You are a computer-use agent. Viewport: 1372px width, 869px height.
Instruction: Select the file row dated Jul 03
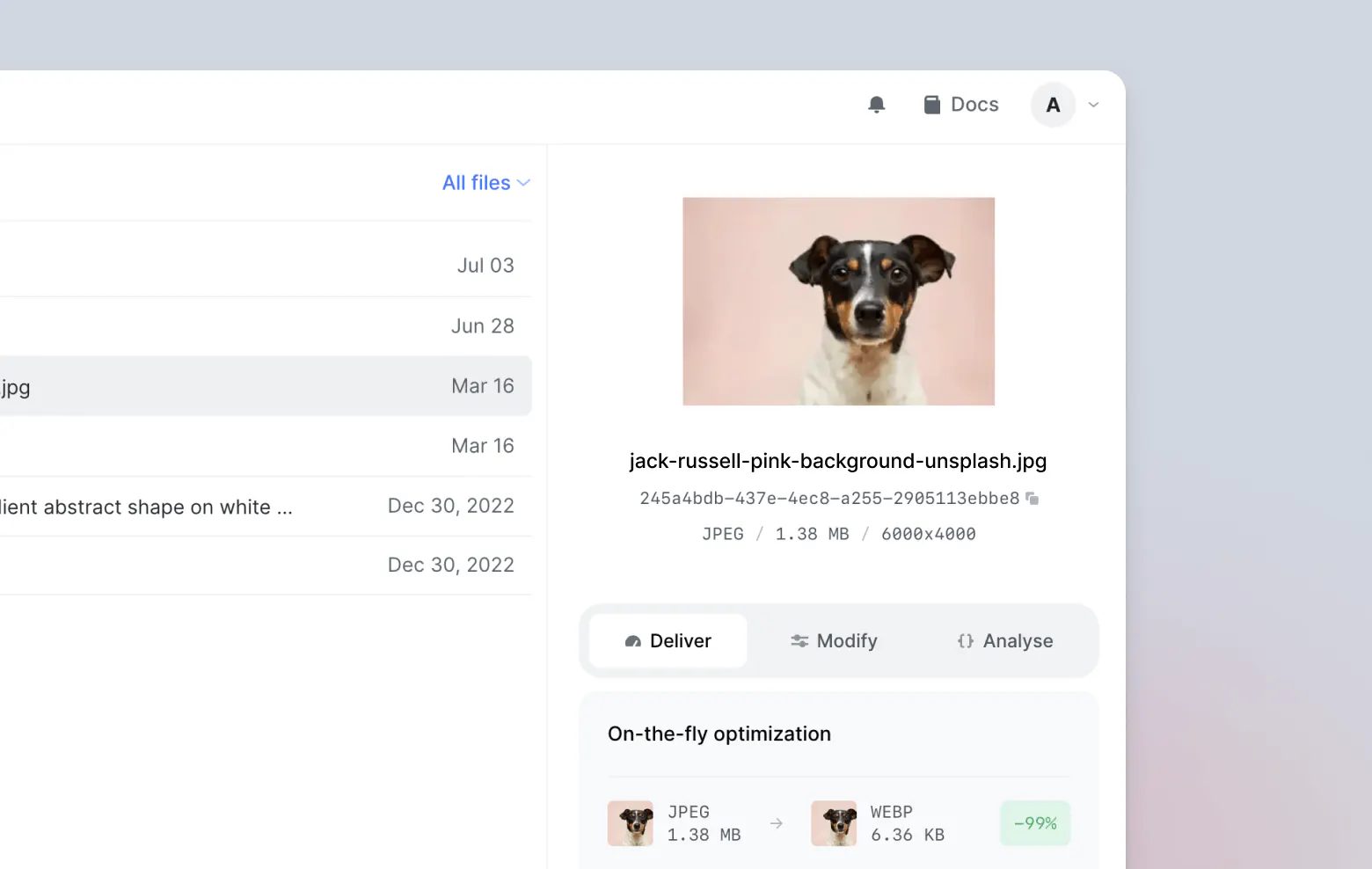266,266
